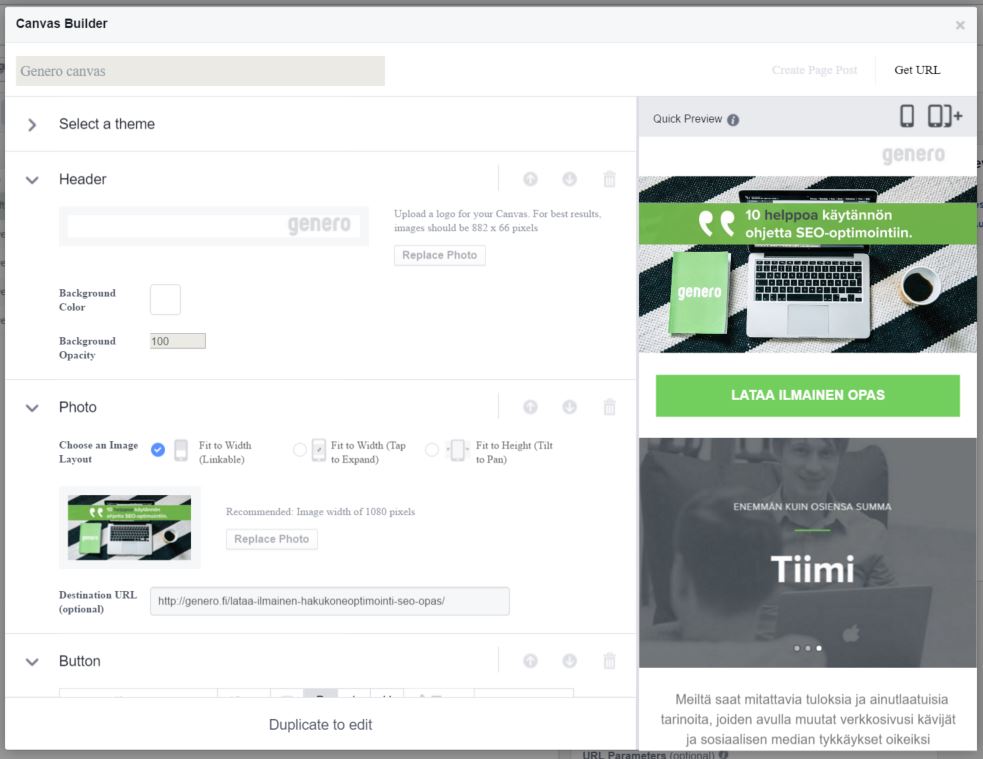
Task: Select Fit to Width (Linkable) layout
Action: tap(158, 450)
